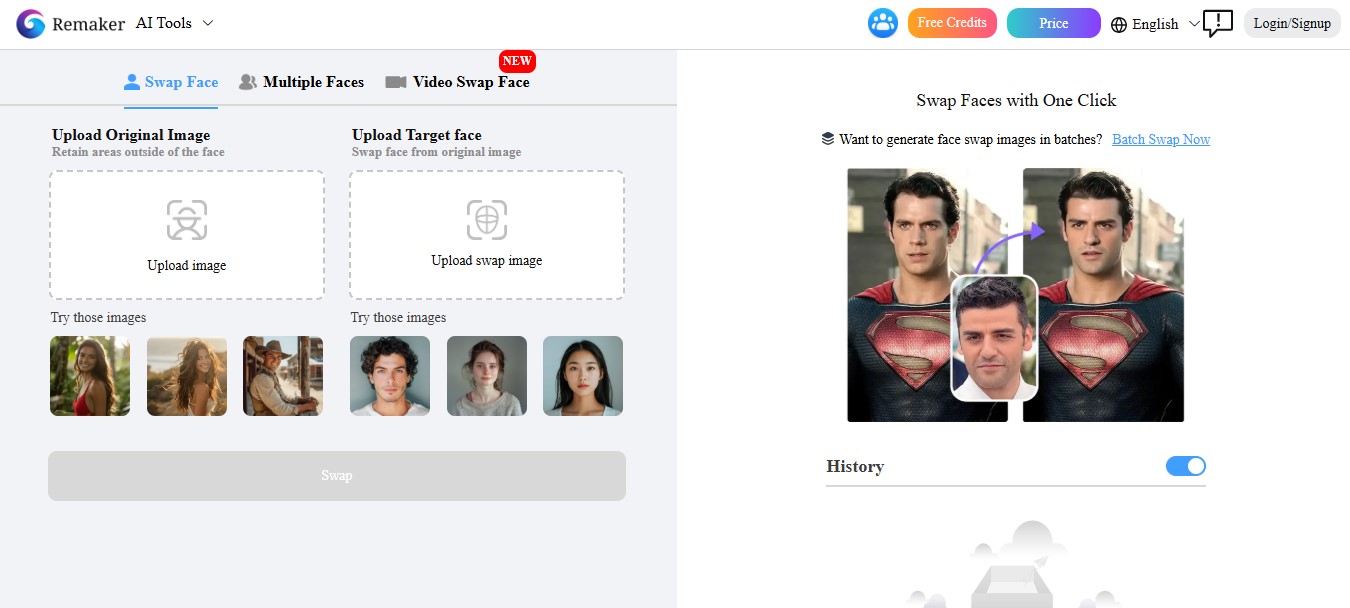Open the Video Swap Face tab
The image size is (1350, 608).
(x=458, y=82)
